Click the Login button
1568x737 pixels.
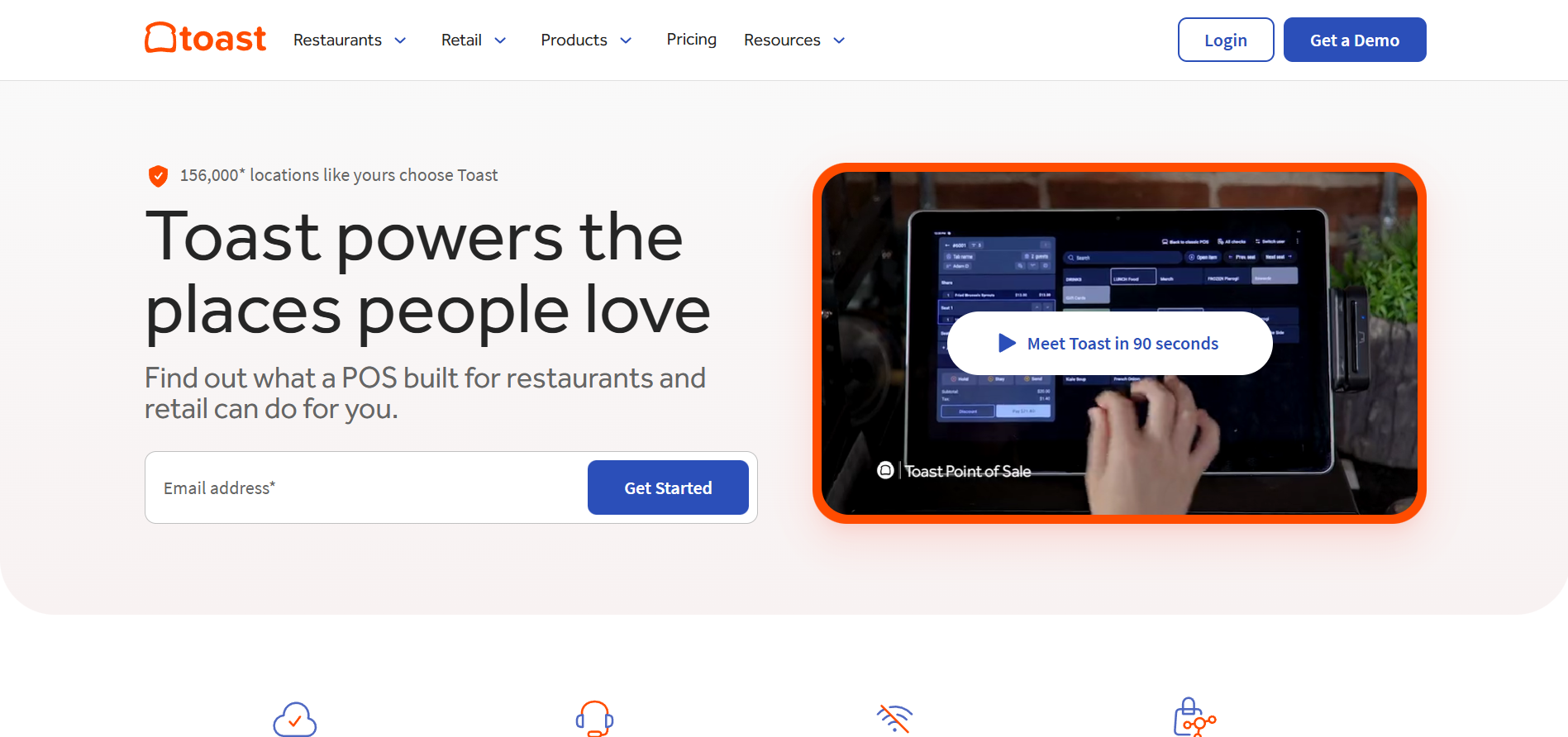[1226, 40]
